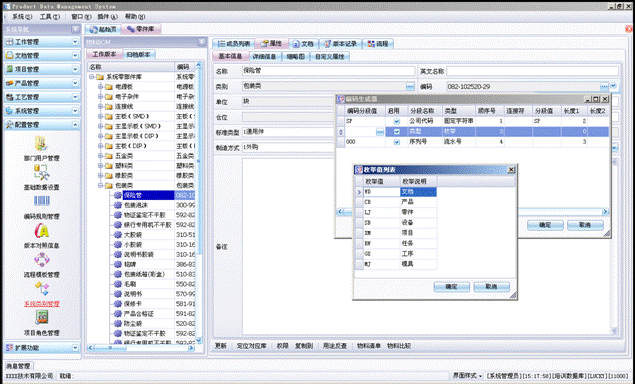
Task: Expand the 系统管理 navigation section
Action: (75, 111)
